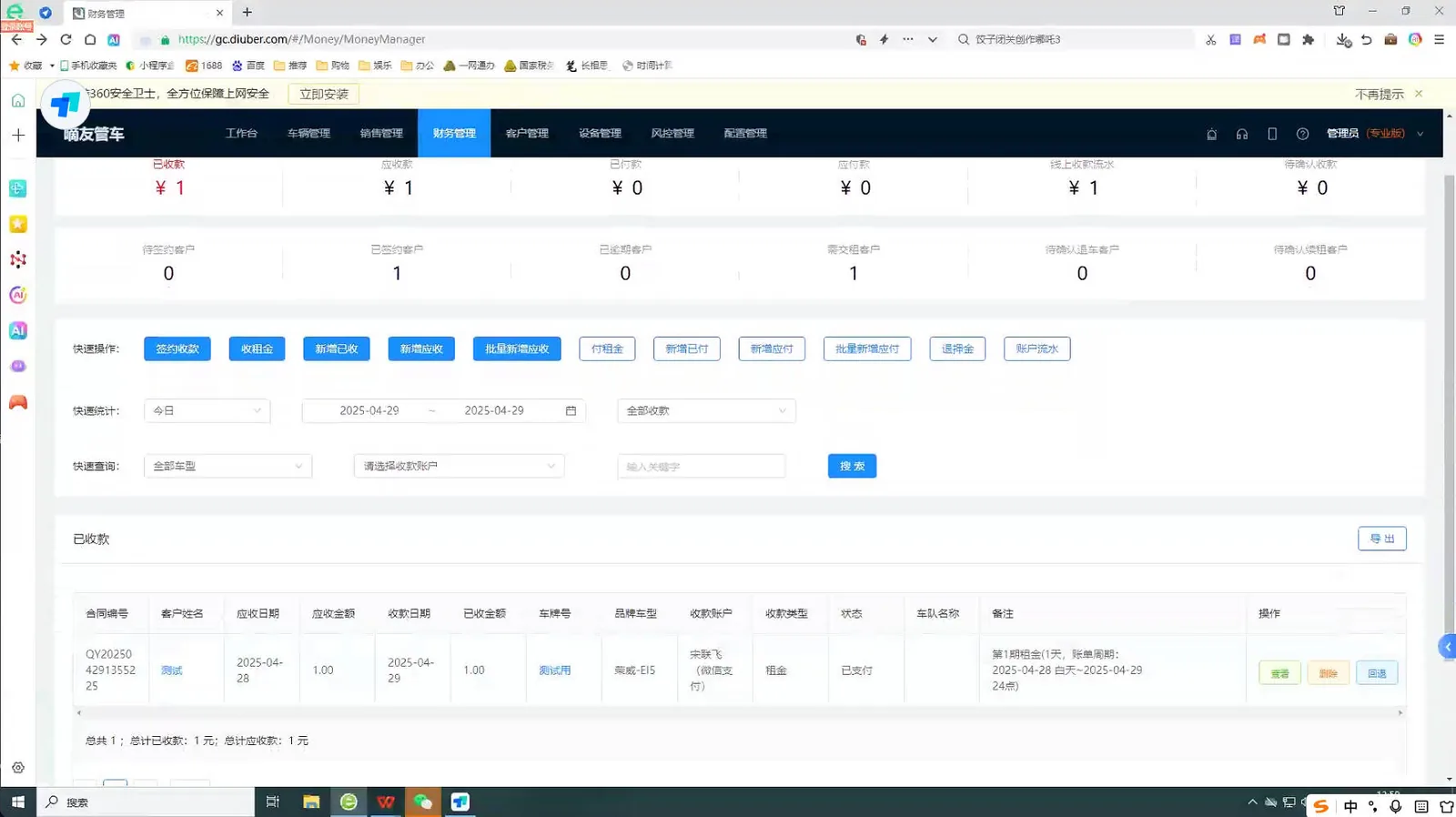The width and height of the screenshot is (1456, 817).
Task: Reload the page with the refresh icon
Action: (x=66, y=39)
